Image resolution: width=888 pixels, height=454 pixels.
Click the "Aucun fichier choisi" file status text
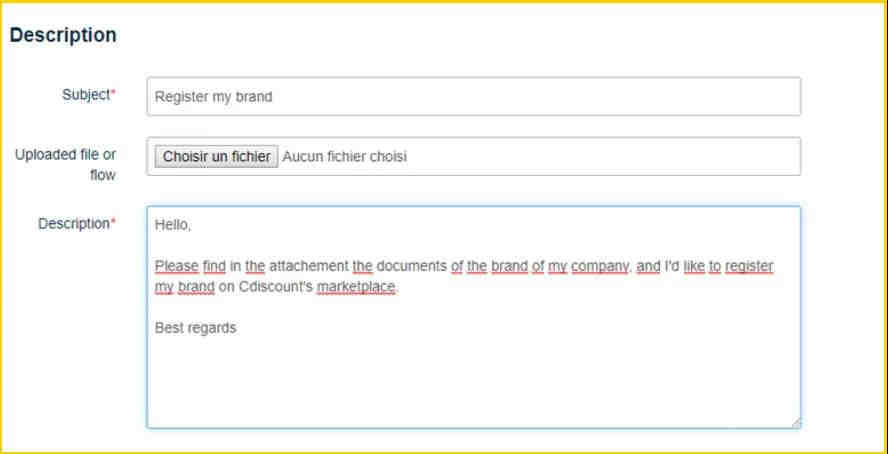click(344, 157)
